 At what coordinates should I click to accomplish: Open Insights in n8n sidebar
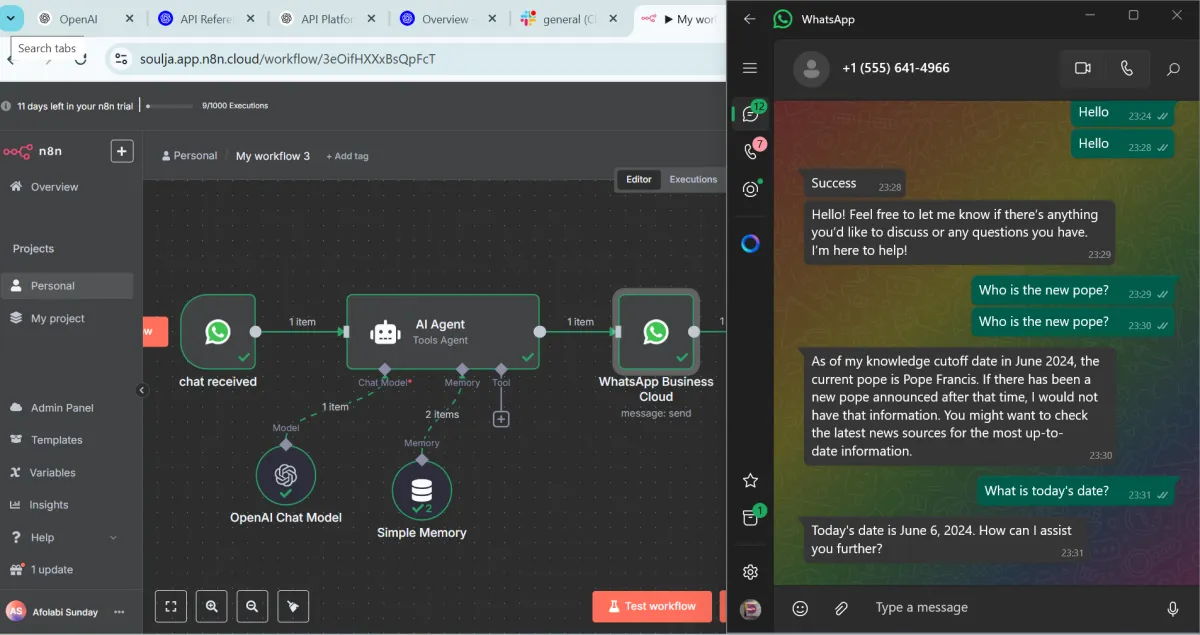click(66, 505)
